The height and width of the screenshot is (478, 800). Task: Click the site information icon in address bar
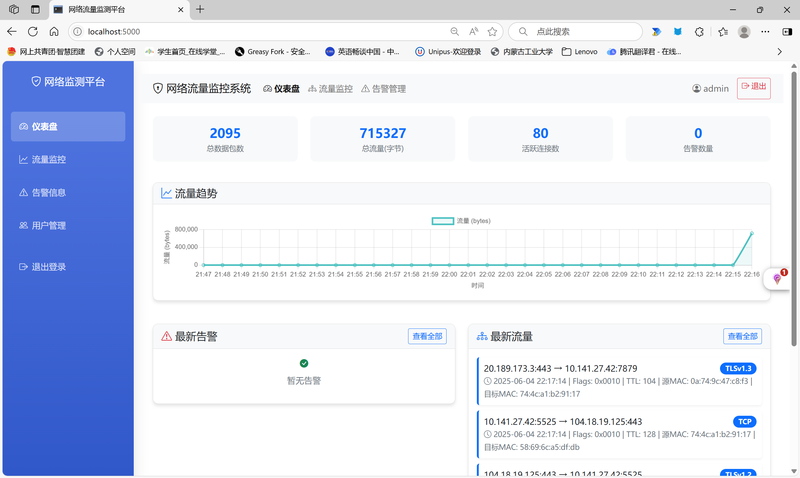click(x=78, y=32)
